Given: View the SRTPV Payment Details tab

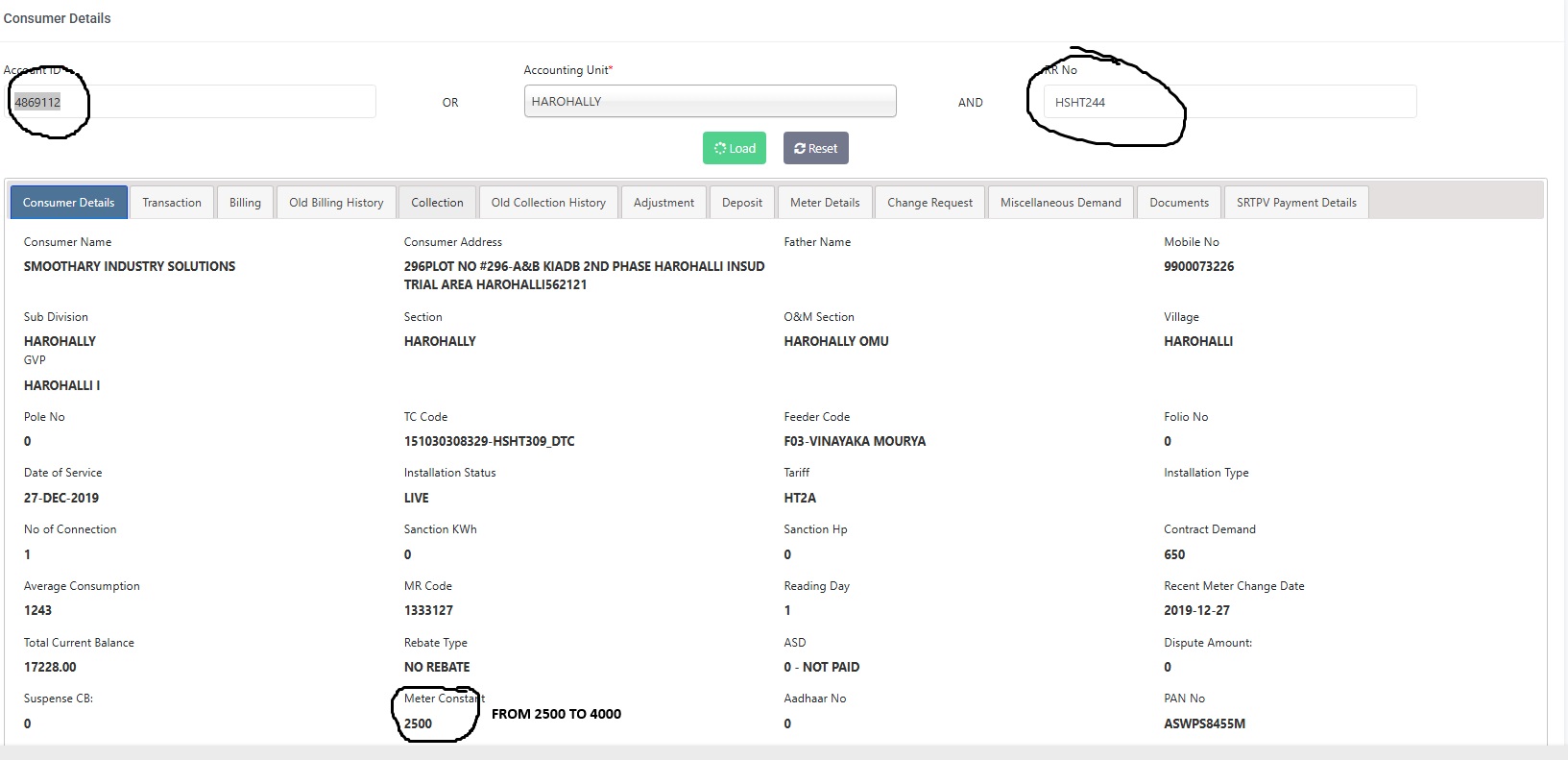Looking at the screenshot, I should (x=1296, y=203).
